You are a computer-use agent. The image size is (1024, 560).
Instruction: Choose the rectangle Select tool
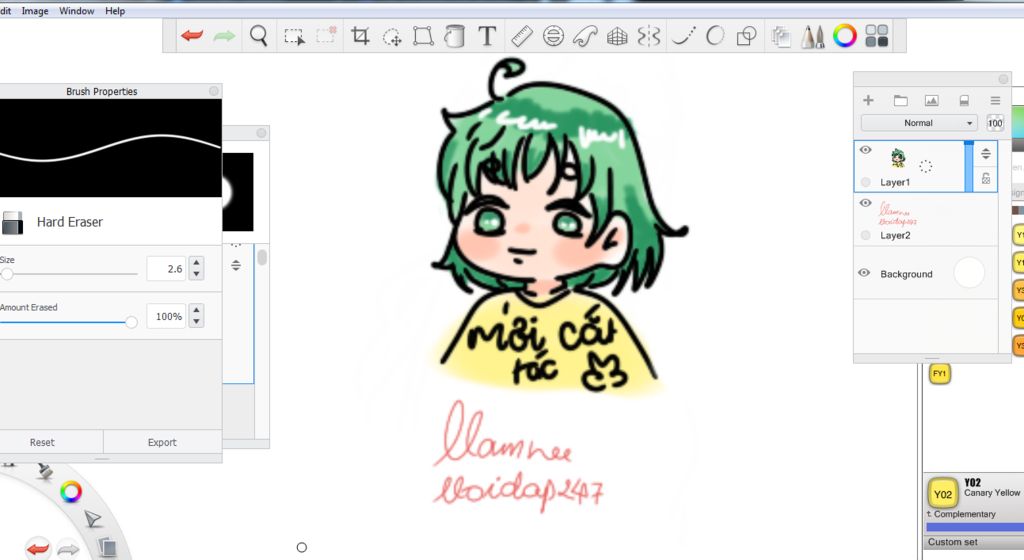[x=294, y=36]
